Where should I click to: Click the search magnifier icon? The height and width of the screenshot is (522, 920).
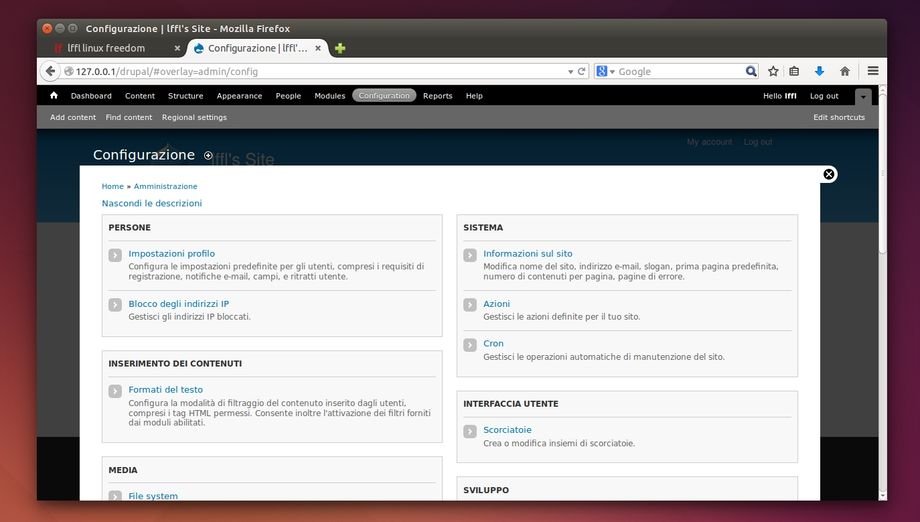point(750,71)
